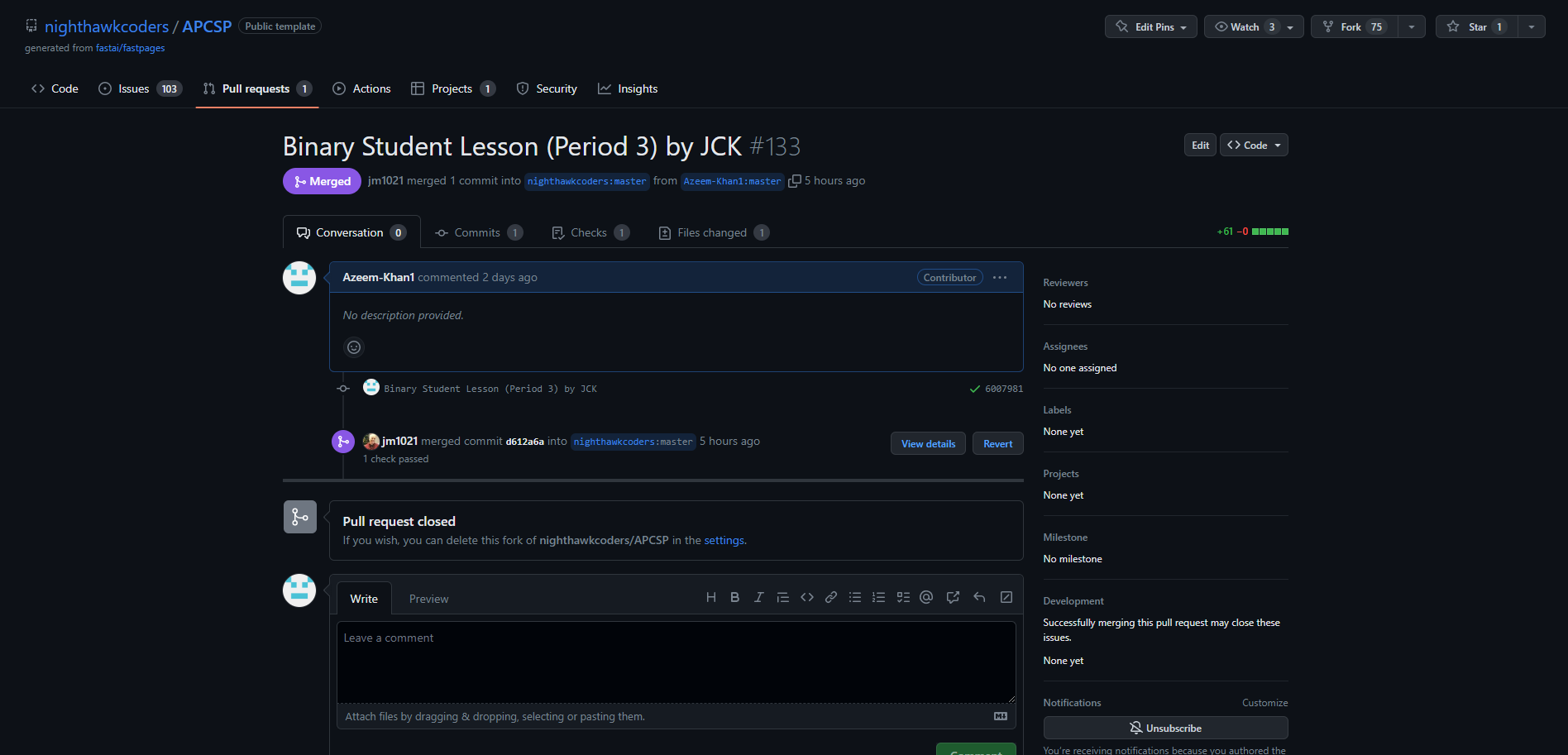Image resolution: width=1568 pixels, height=755 pixels.
Task: Open fastai/fastpages template link
Action: click(x=130, y=48)
